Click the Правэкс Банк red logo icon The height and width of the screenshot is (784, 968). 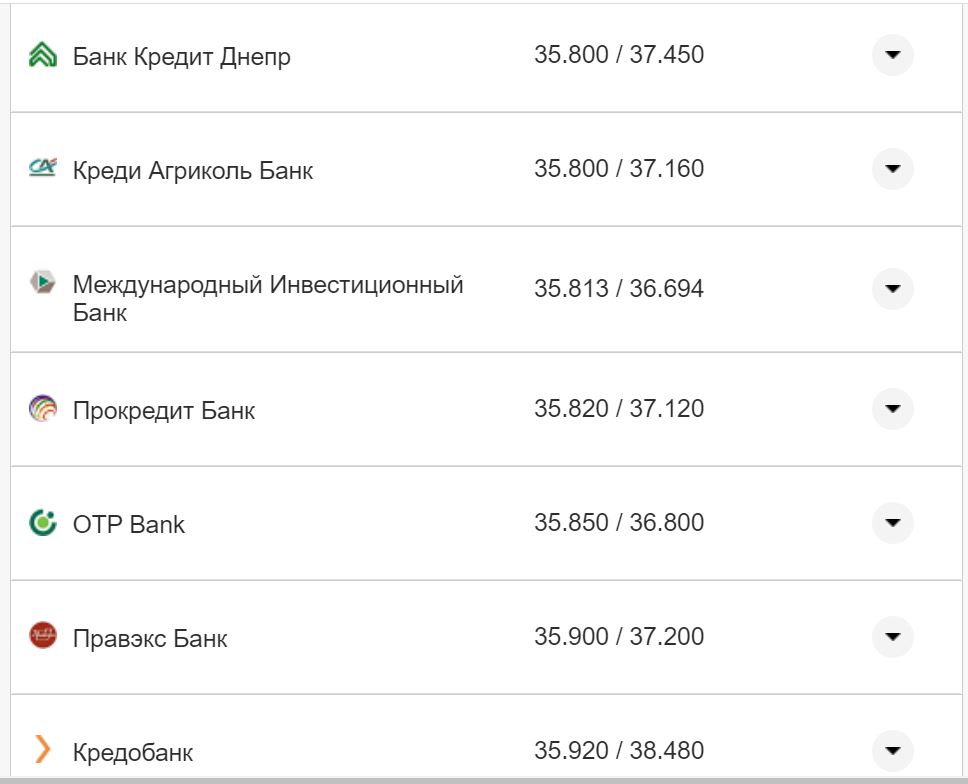[42, 636]
